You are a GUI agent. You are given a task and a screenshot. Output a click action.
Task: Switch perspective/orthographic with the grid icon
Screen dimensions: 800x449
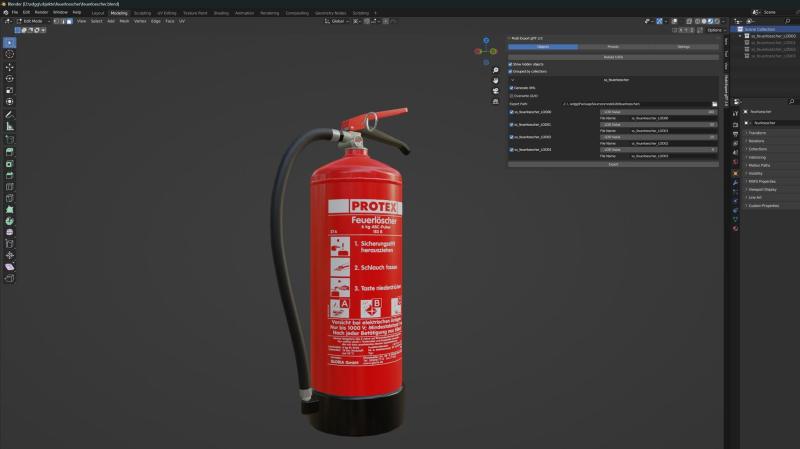495,102
